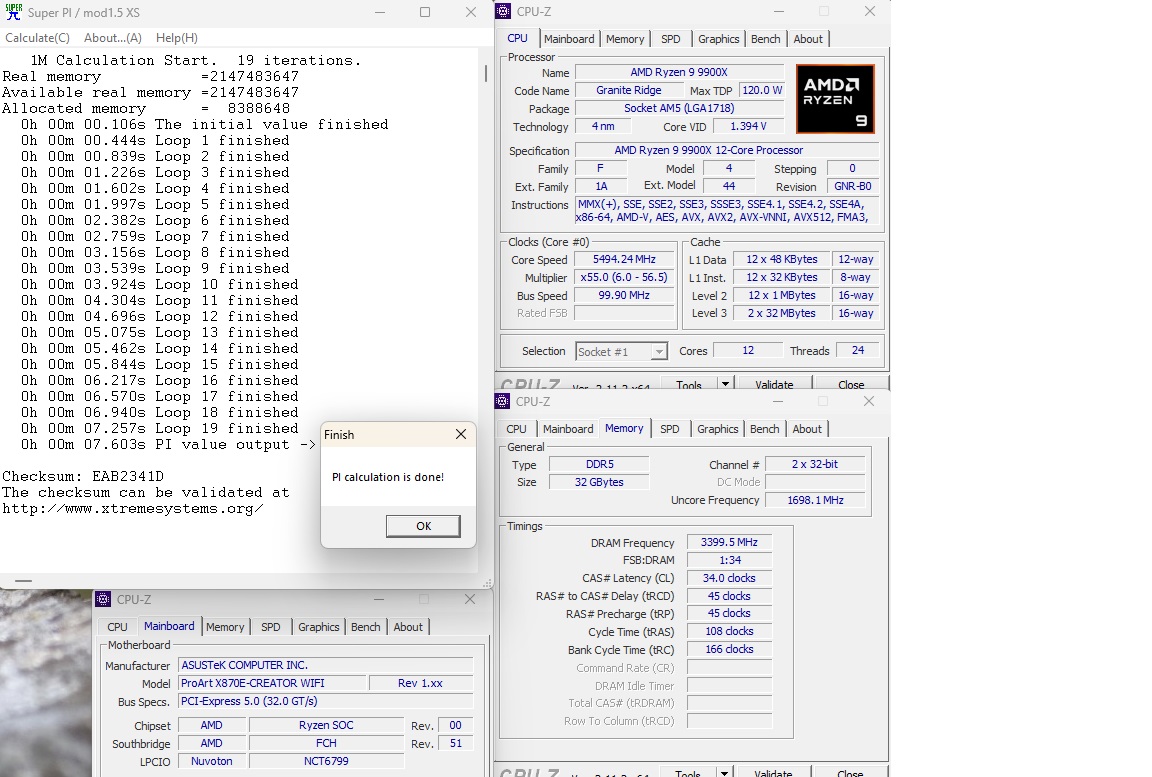Click Multiplier value x55.0 (6.0 - 56.5)
Image resolution: width=1152 pixels, height=777 pixels.
point(624,278)
